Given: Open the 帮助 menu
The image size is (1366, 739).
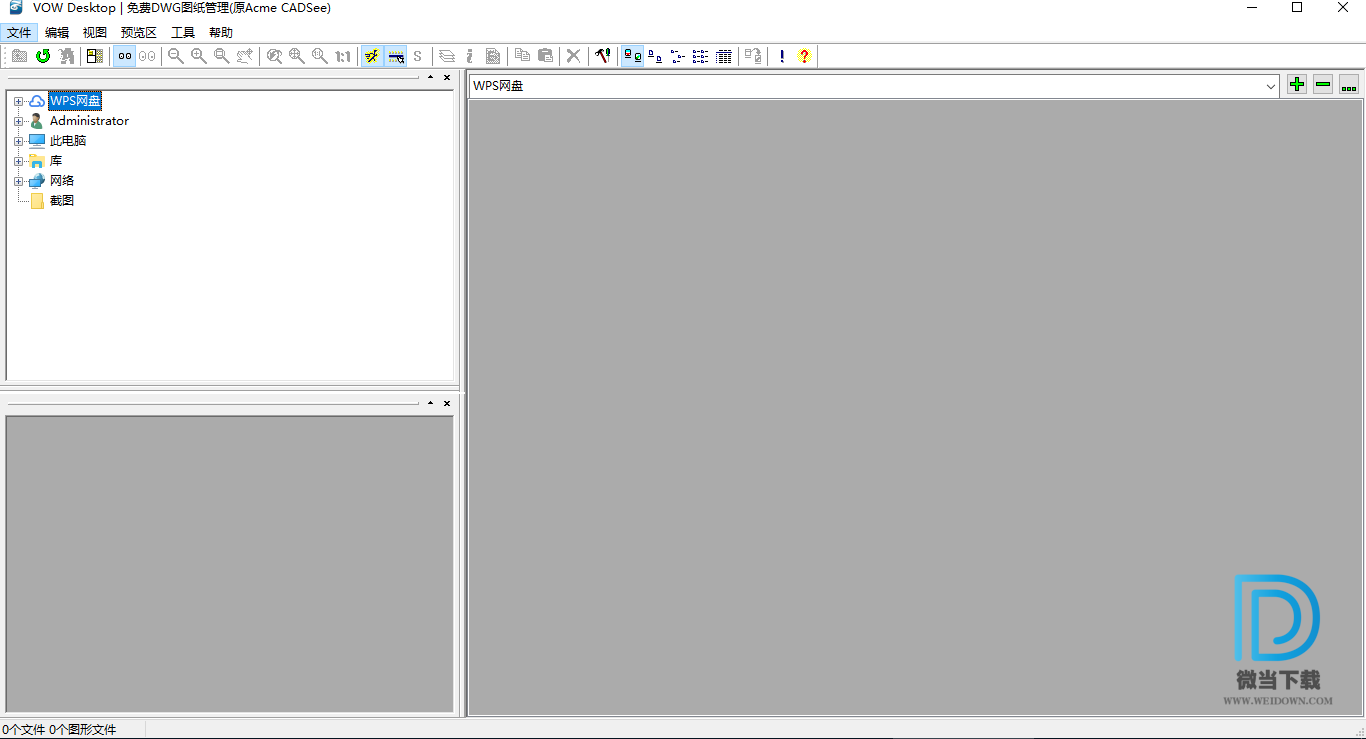Looking at the screenshot, I should click(221, 33).
